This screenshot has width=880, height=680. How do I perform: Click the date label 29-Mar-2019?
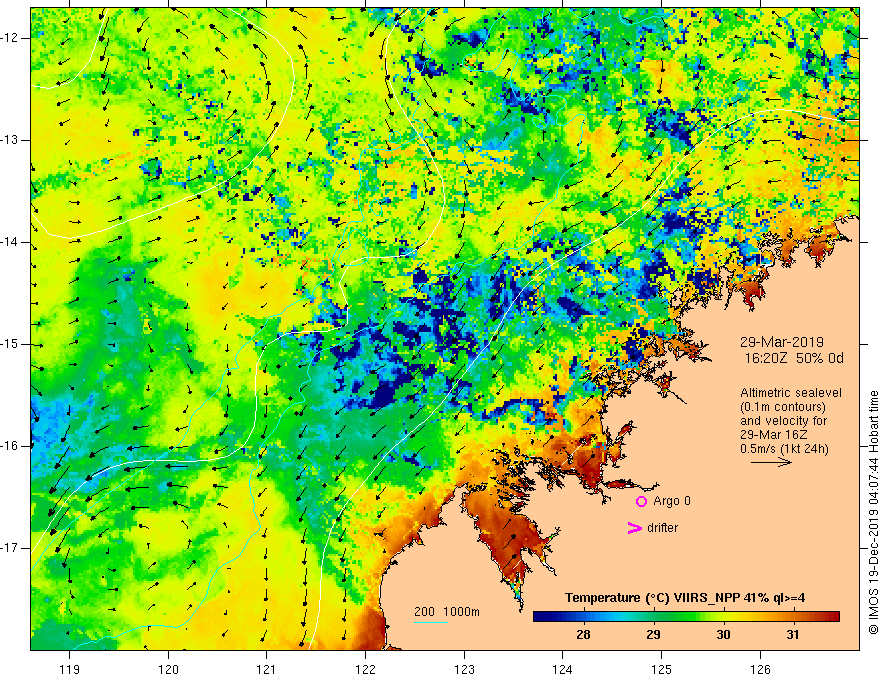(782, 342)
